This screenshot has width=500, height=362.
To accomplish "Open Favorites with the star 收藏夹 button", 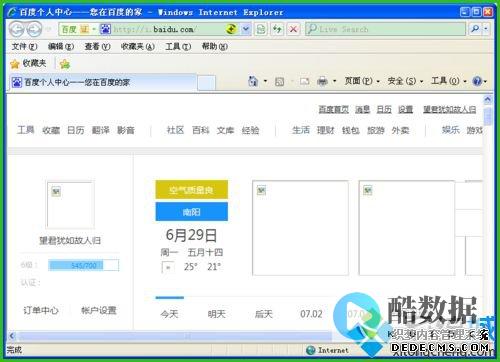I will pyautogui.click(x=28, y=63).
